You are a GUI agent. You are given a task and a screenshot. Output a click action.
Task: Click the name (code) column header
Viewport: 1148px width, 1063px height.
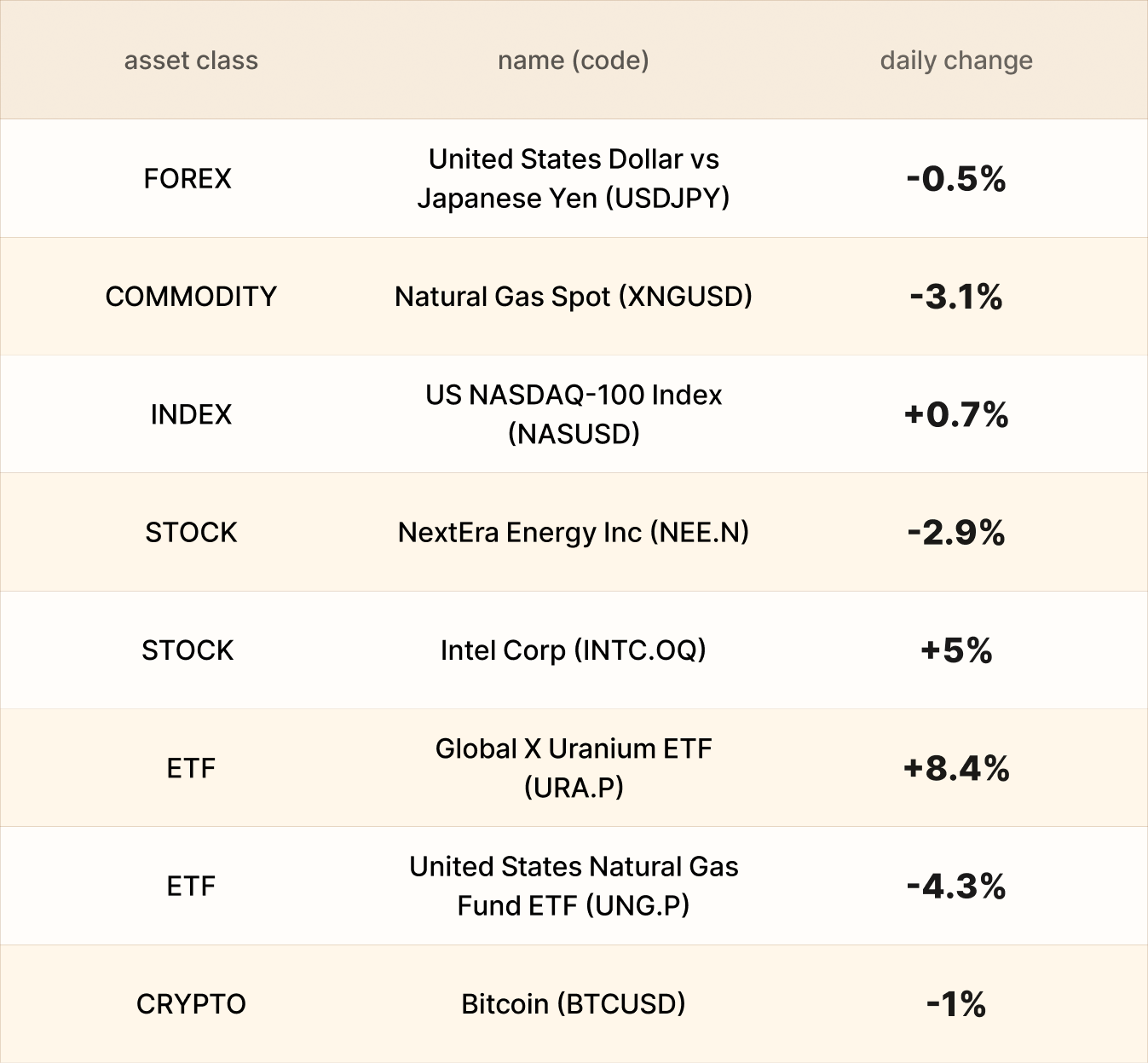[573, 61]
